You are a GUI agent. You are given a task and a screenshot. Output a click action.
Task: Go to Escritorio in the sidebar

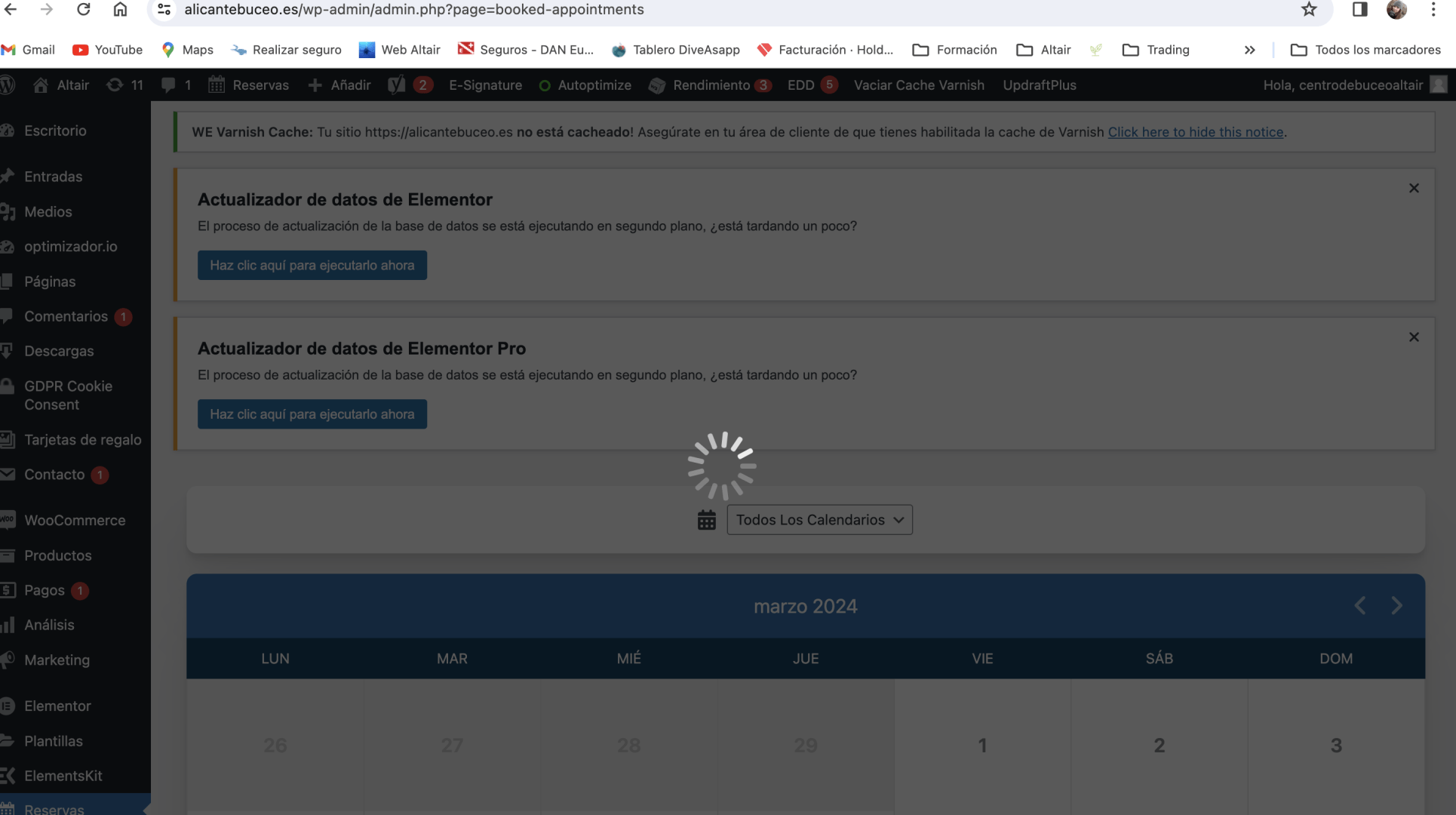coord(54,131)
